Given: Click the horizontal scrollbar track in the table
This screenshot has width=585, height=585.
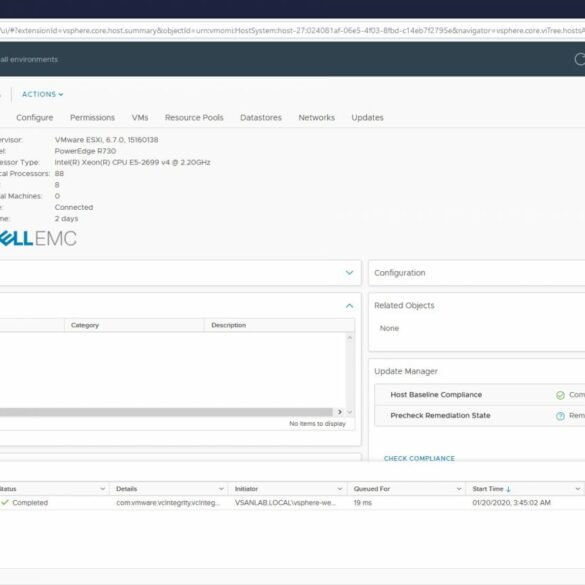Looking at the screenshot, I should tap(166, 412).
